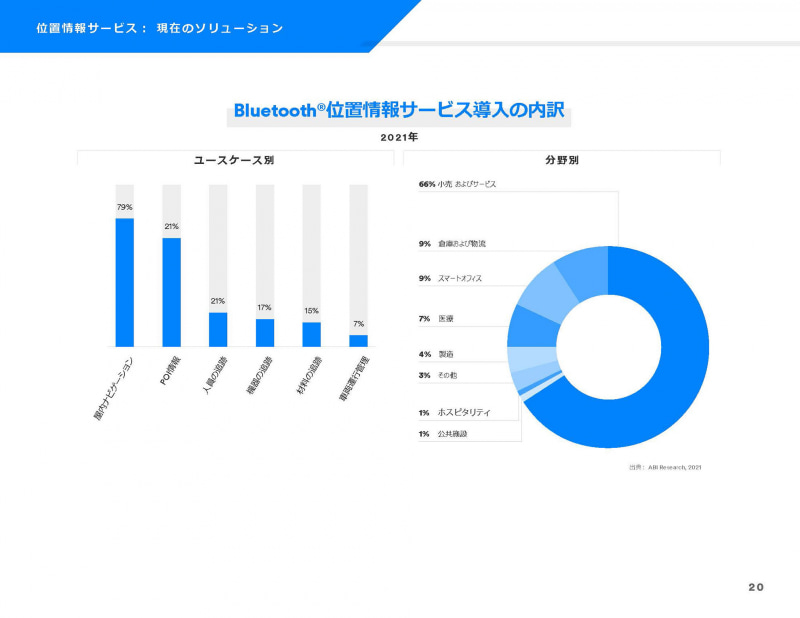Viewport: 800px width, 618px height.
Task: Click the 17% value label
Action: 264,308
